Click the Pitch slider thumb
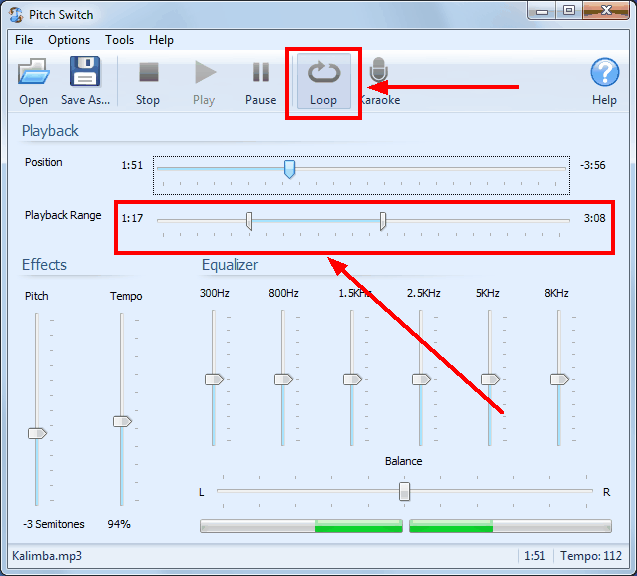Image resolution: width=637 pixels, height=576 pixels. coord(37,433)
